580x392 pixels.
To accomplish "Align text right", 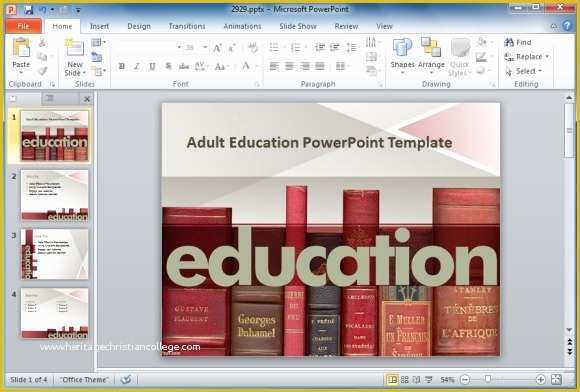I will (305, 66).
